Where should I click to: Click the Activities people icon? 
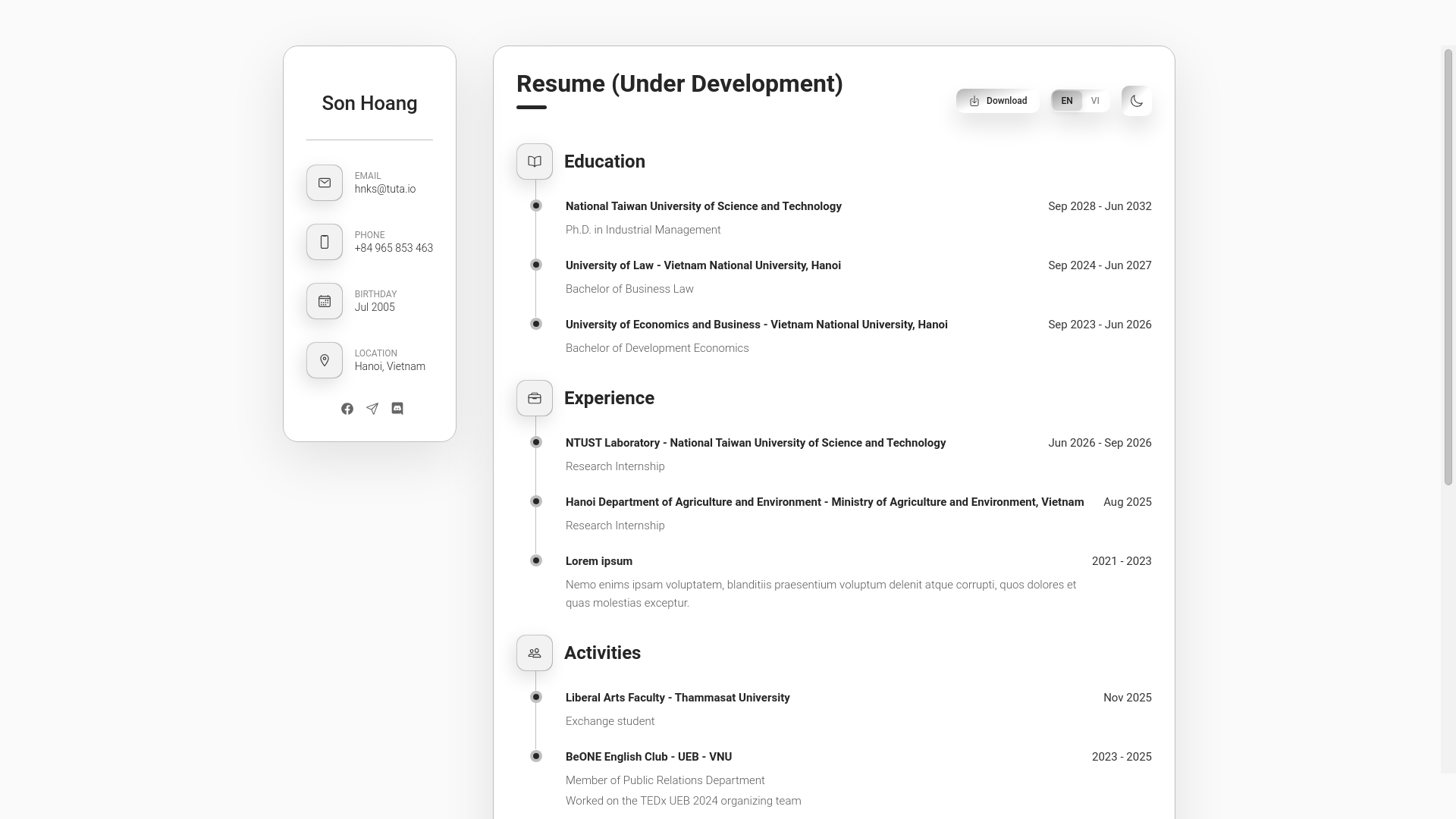click(x=535, y=653)
